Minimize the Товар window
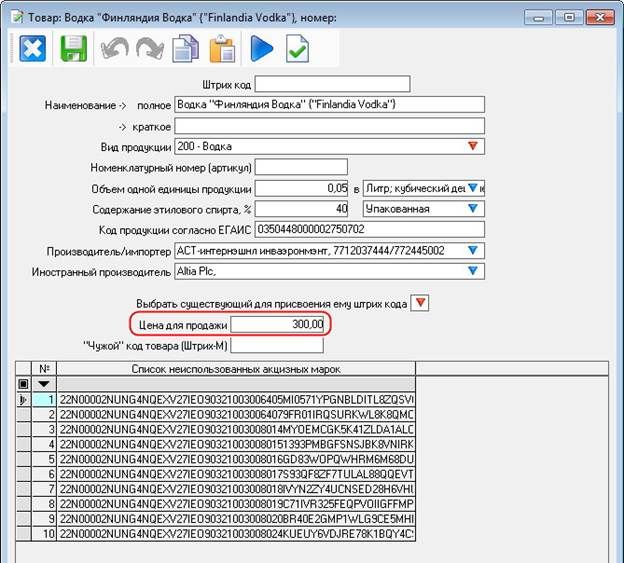The image size is (624, 563). pyautogui.click(x=538, y=18)
